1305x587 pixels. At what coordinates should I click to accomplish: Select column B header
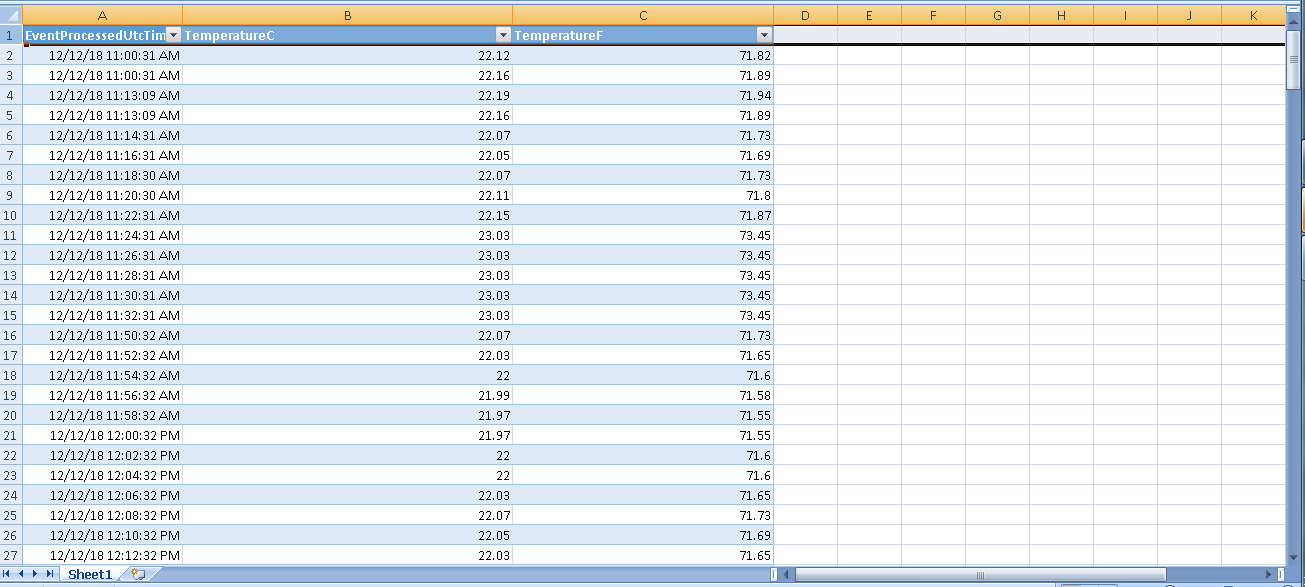(x=347, y=15)
